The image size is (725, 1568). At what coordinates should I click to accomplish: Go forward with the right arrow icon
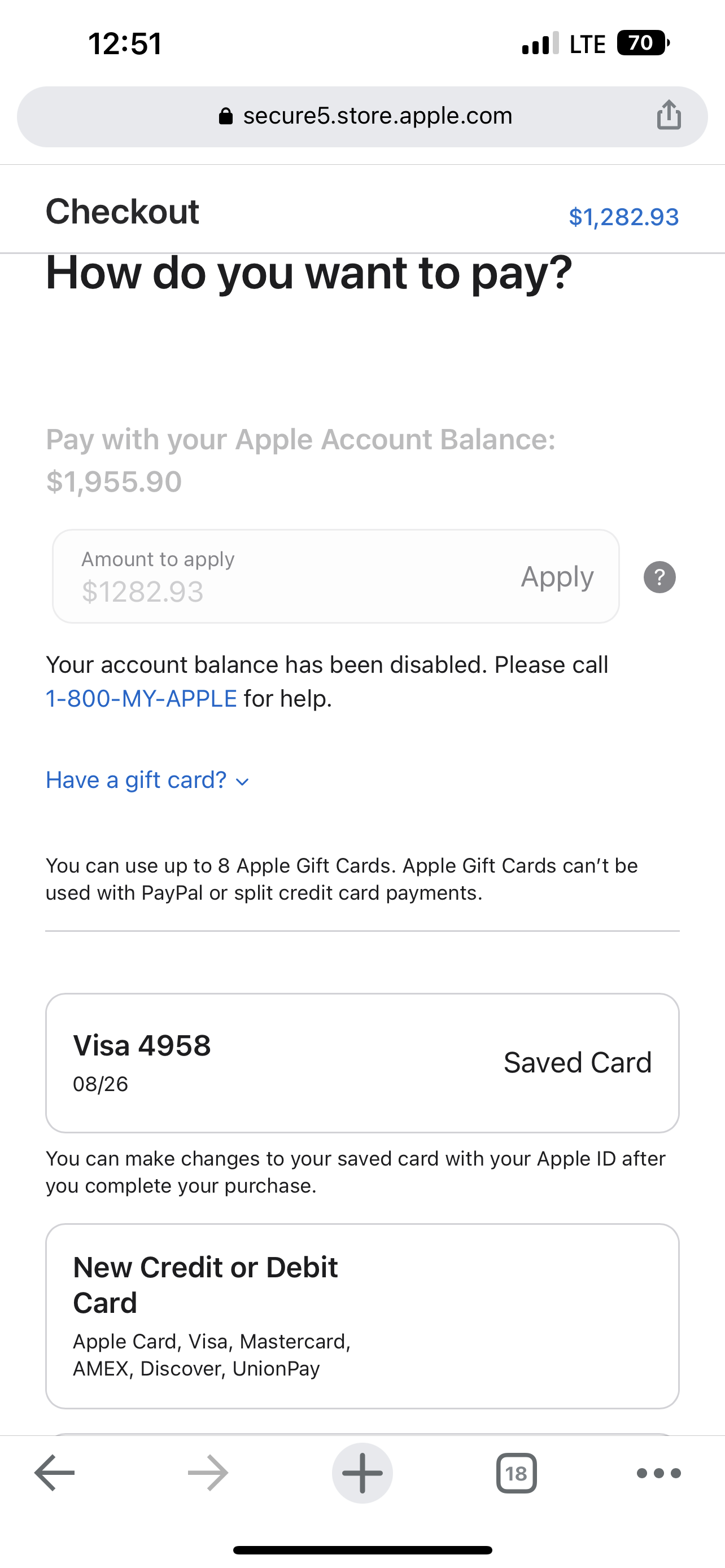tap(208, 1473)
